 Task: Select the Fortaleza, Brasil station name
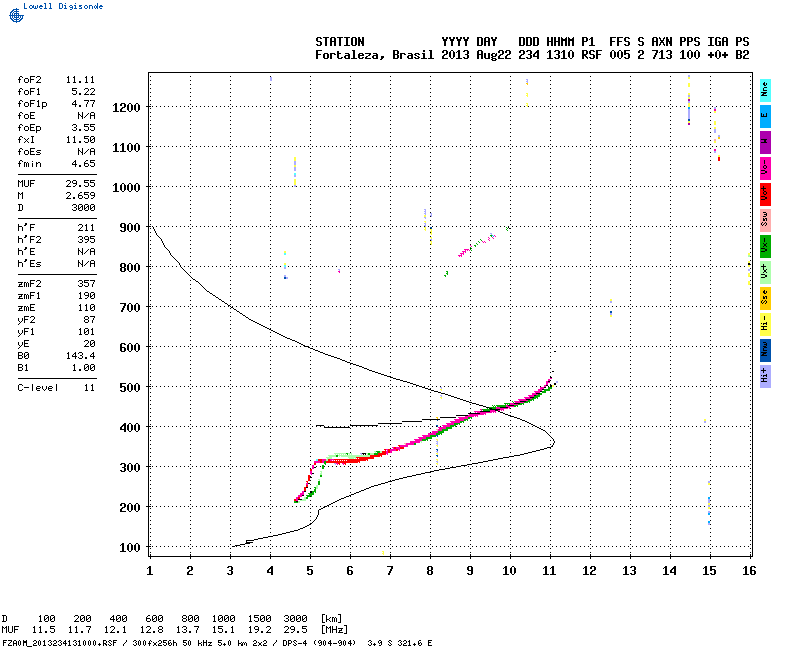tap(374, 55)
